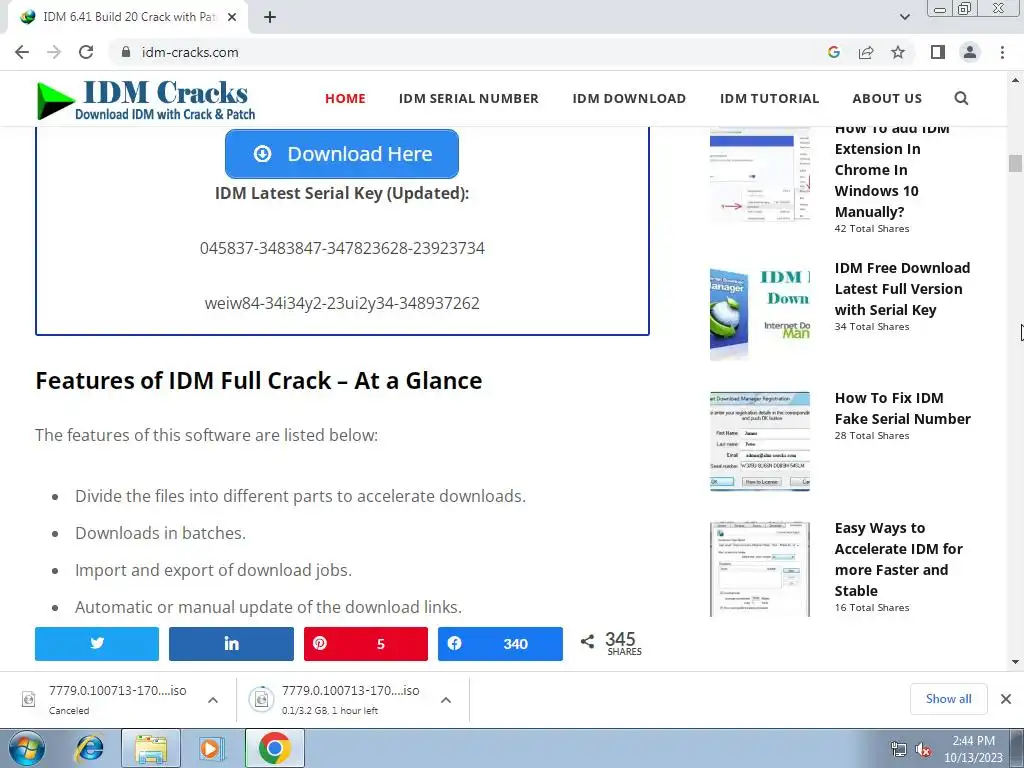This screenshot has height=768, width=1024.
Task: Open the website search magnifier
Action: [961, 99]
